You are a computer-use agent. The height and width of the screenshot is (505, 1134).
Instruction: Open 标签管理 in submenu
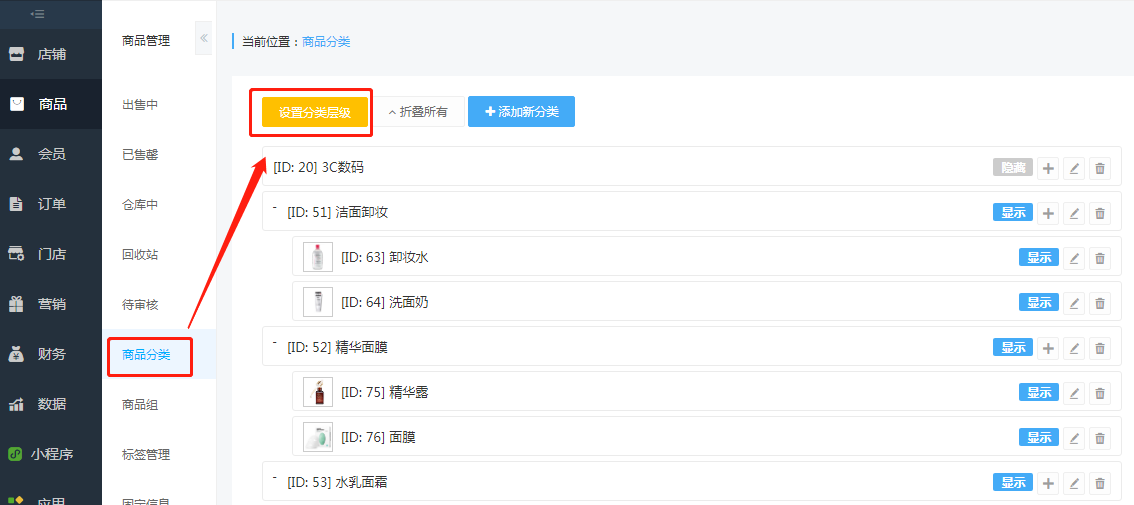click(x=146, y=454)
